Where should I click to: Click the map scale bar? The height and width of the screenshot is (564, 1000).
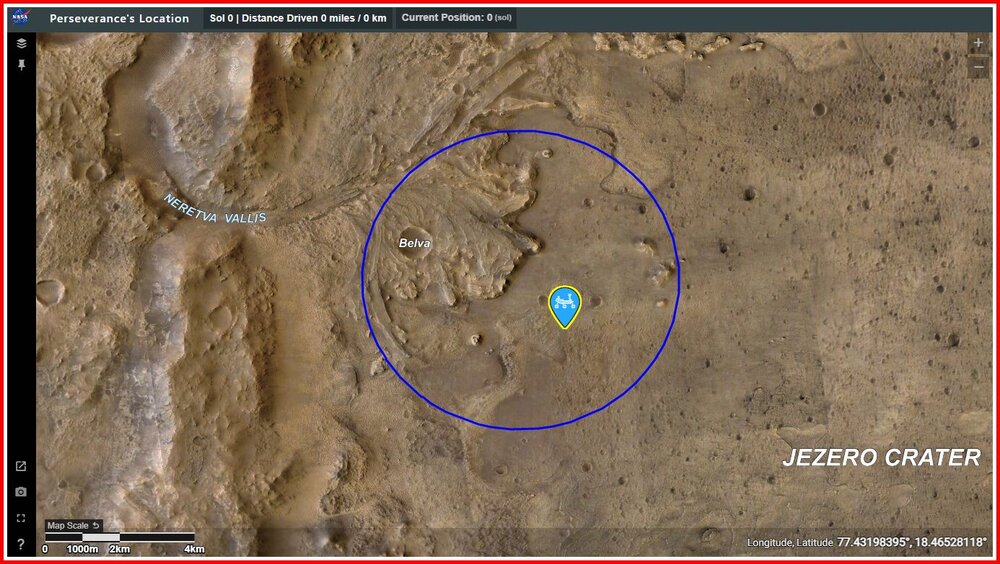click(x=120, y=537)
